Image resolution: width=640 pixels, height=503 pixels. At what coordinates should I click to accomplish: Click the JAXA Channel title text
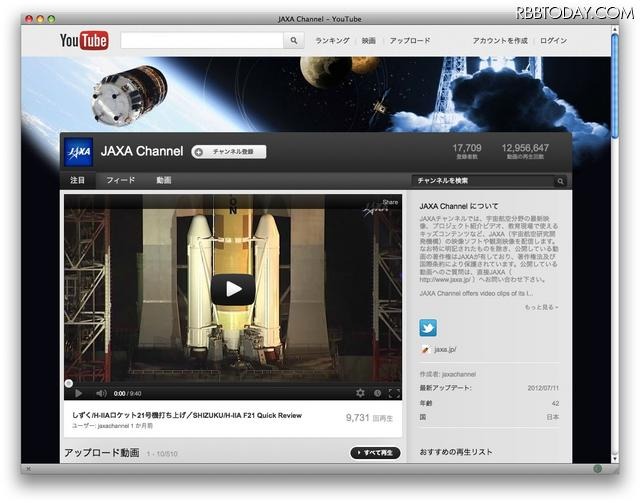(x=142, y=151)
